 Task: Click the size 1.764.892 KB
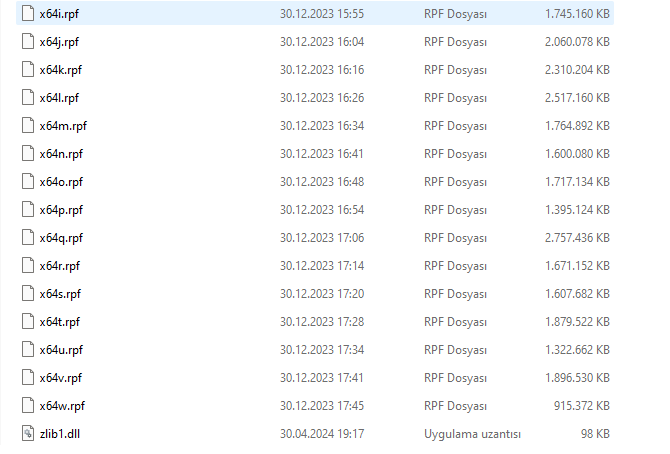(577, 126)
